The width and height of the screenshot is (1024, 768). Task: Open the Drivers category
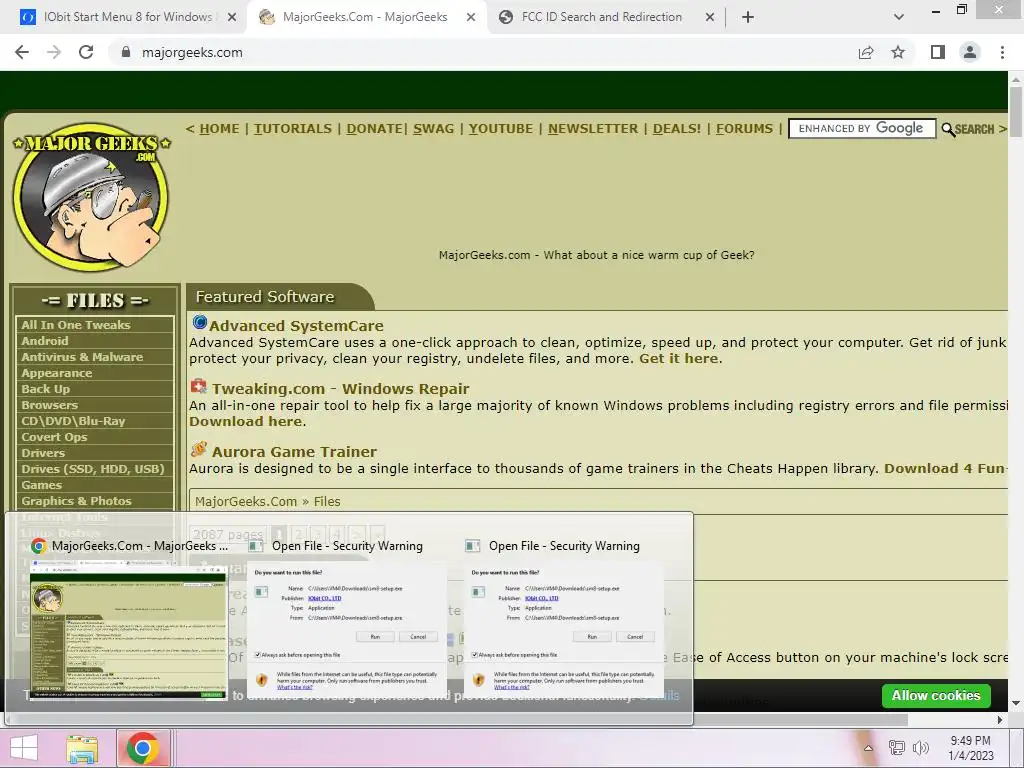tap(95, 453)
